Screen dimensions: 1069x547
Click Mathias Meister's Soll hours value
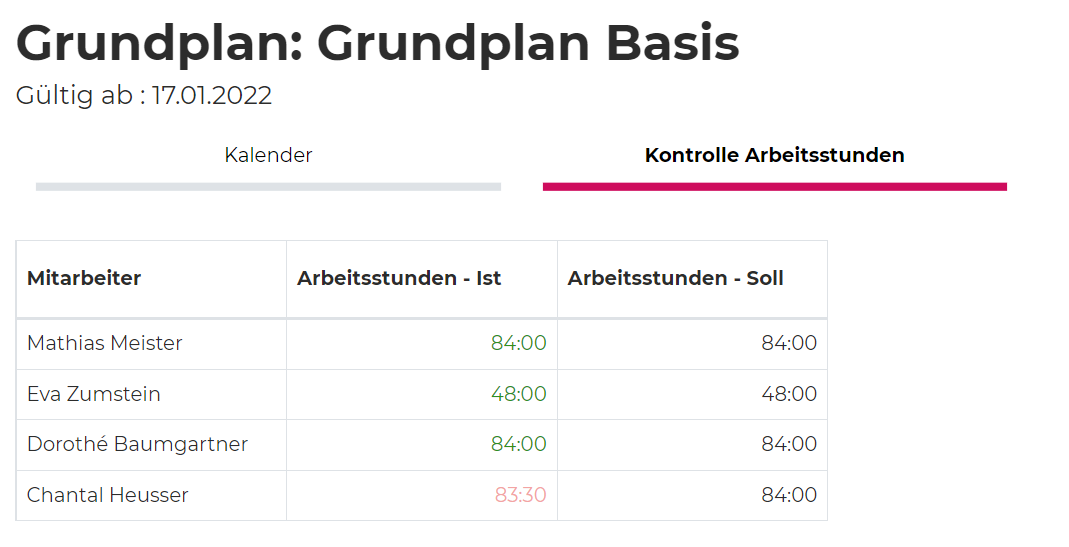(789, 343)
